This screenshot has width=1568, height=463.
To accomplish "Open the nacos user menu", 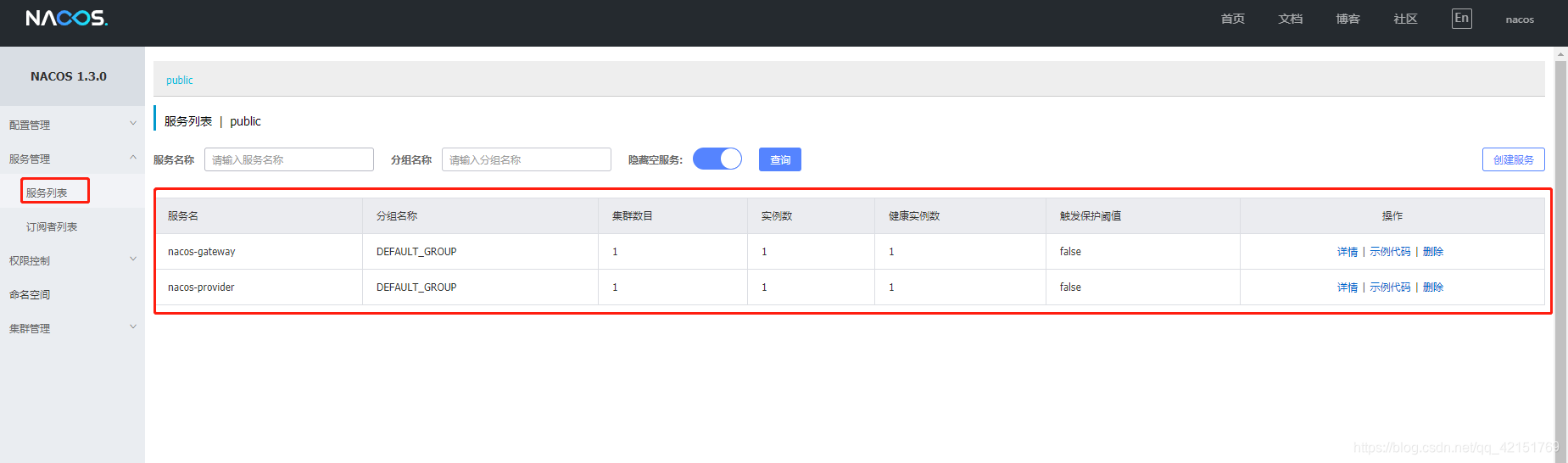I will coord(1520,20).
